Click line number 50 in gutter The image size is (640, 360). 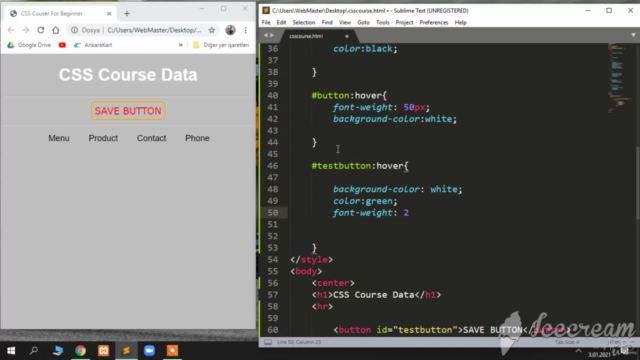click(273, 213)
